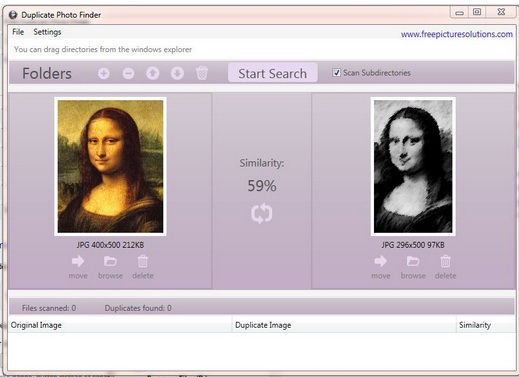Move folder down with the down arrow icon
This screenshot has height=377, width=519.
[x=177, y=73]
